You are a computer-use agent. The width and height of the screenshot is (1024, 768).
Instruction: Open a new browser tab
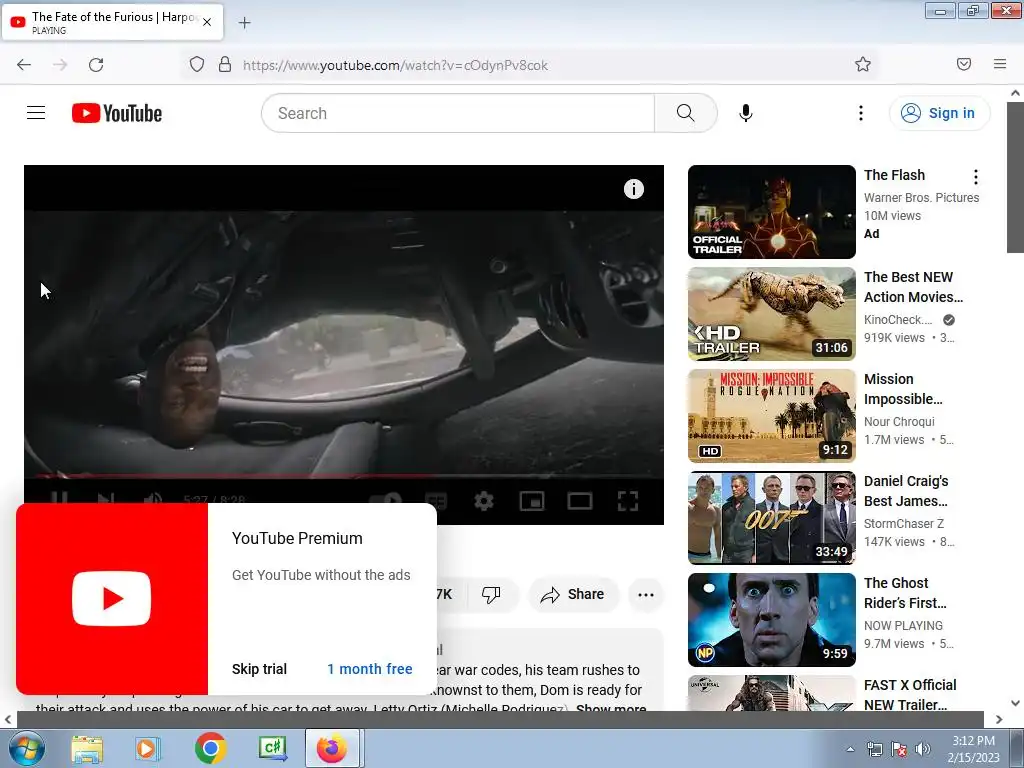coord(244,23)
